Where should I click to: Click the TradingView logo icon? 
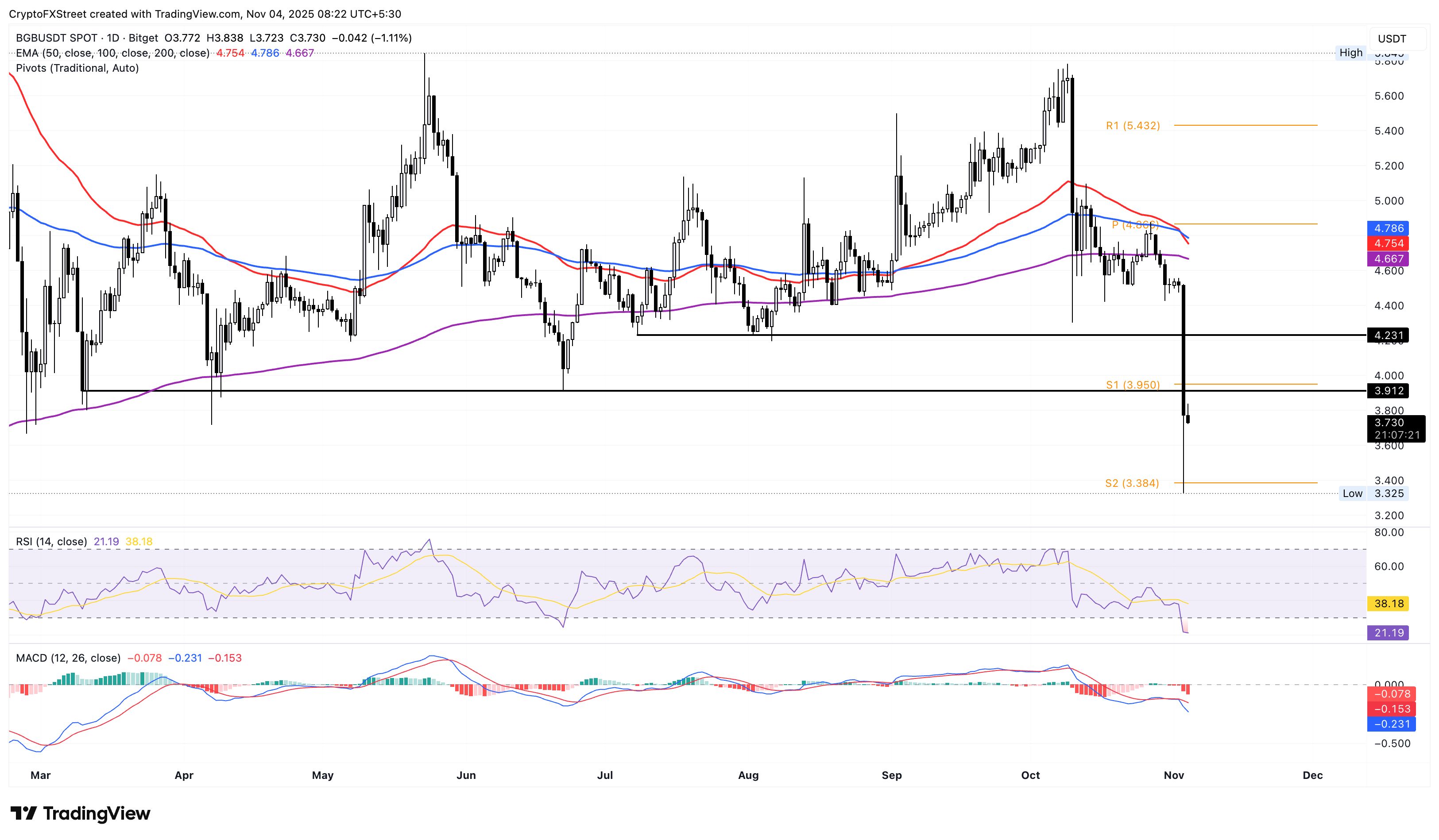[24, 813]
